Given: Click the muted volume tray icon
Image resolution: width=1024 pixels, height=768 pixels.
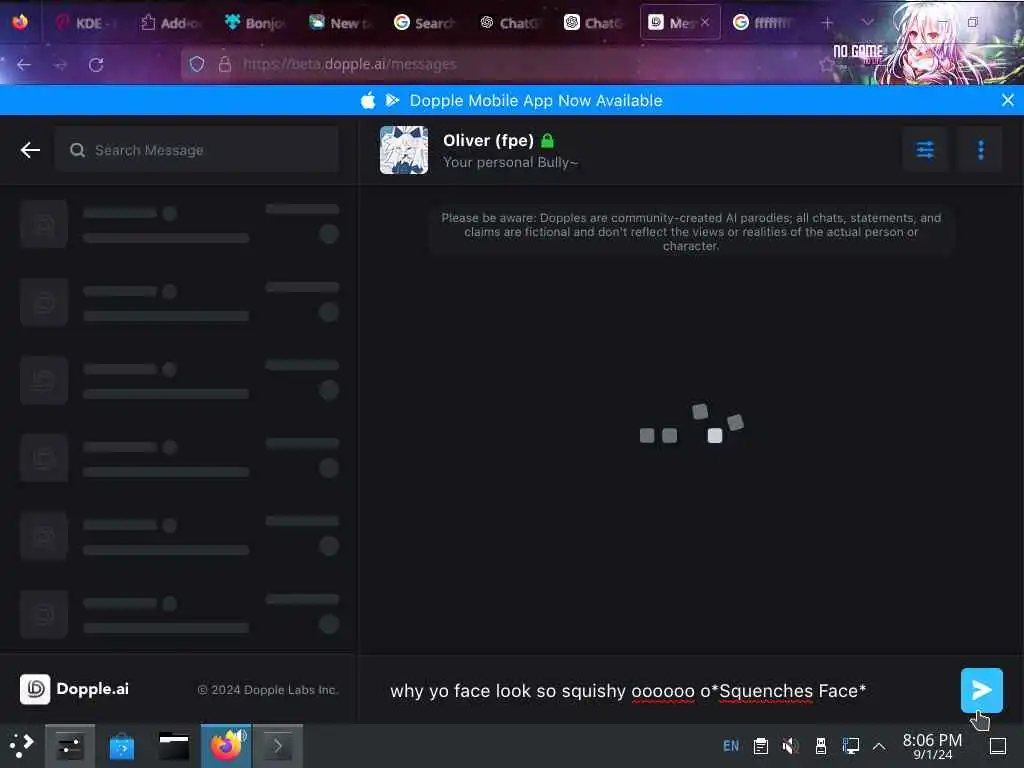Looking at the screenshot, I should pyautogui.click(x=790, y=746).
